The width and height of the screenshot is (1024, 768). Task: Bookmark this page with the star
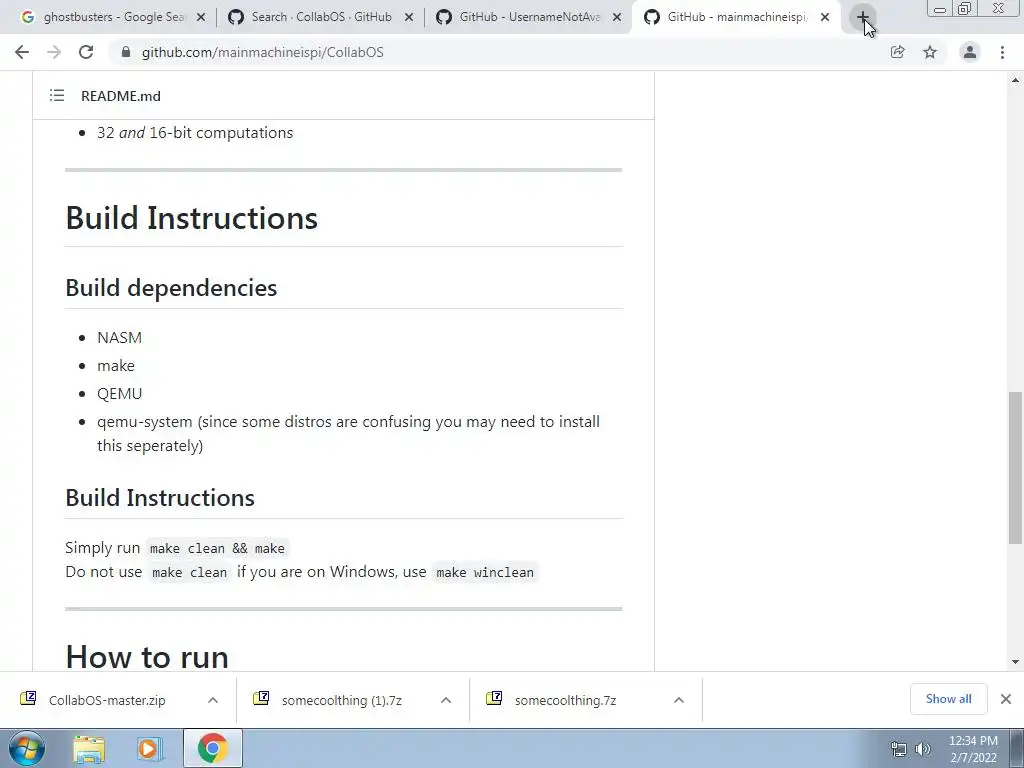pyautogui.click(x=930, y=52)
